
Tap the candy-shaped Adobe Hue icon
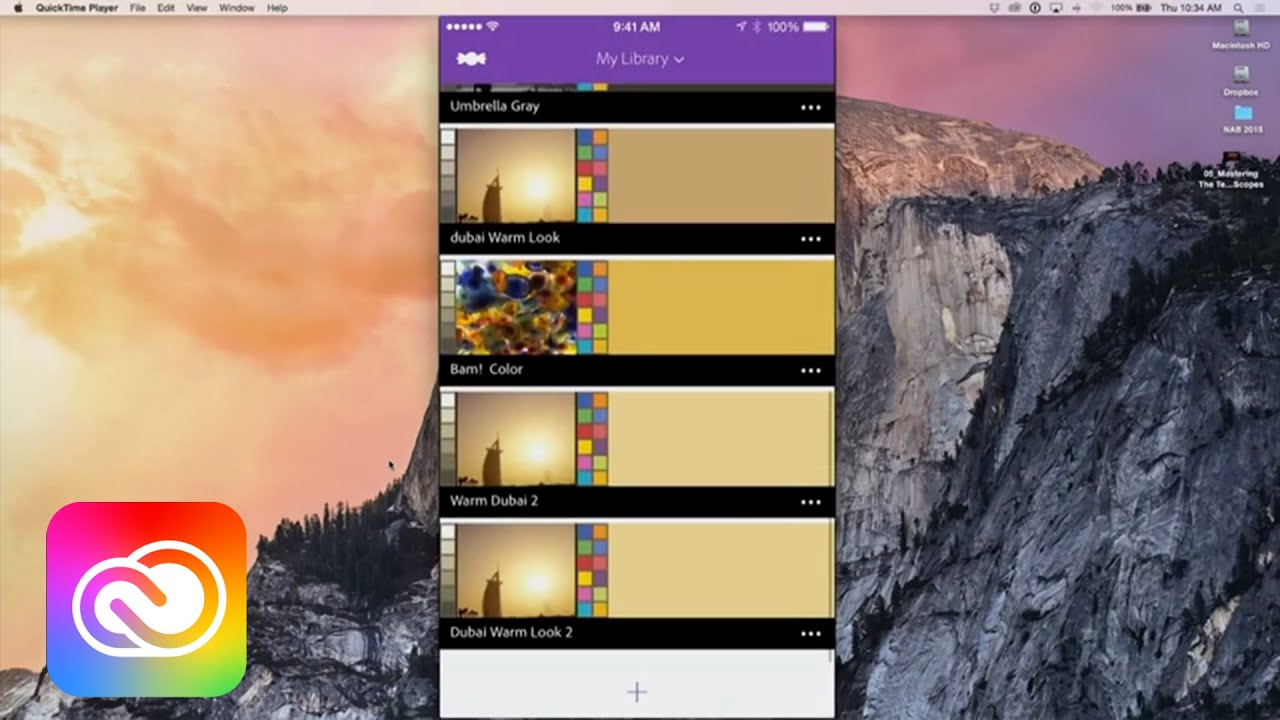471,59
